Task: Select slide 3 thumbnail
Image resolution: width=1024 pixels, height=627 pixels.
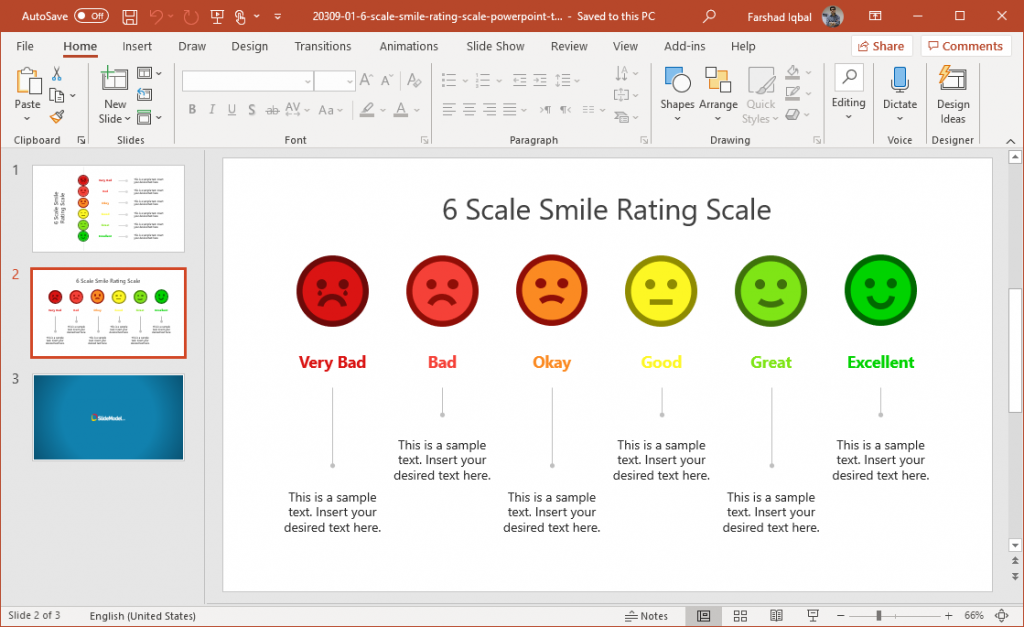Action: tap(108, 417)
